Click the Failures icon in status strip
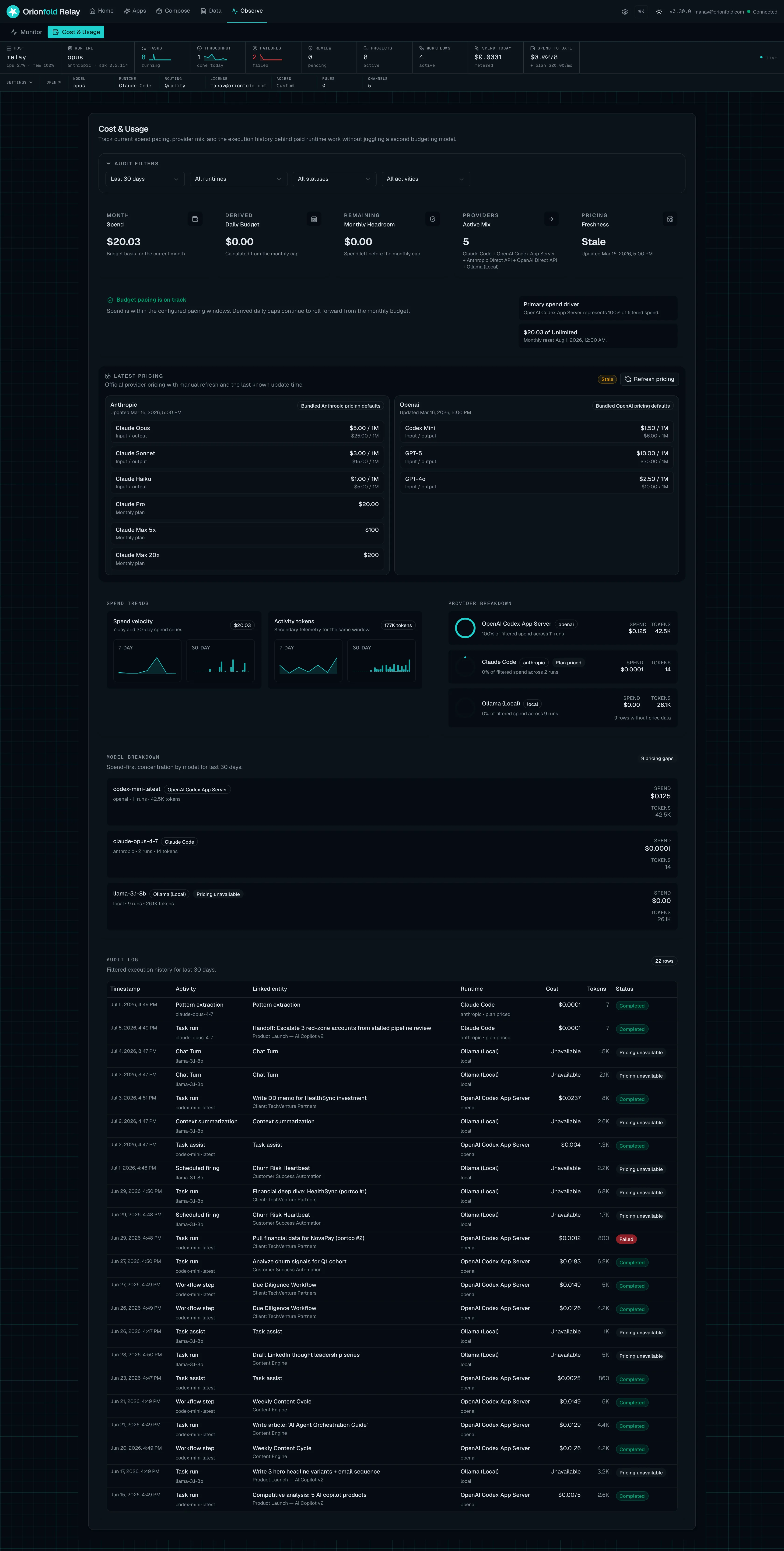The height and width of the screenshot is (1551, 784). point(255,48)
